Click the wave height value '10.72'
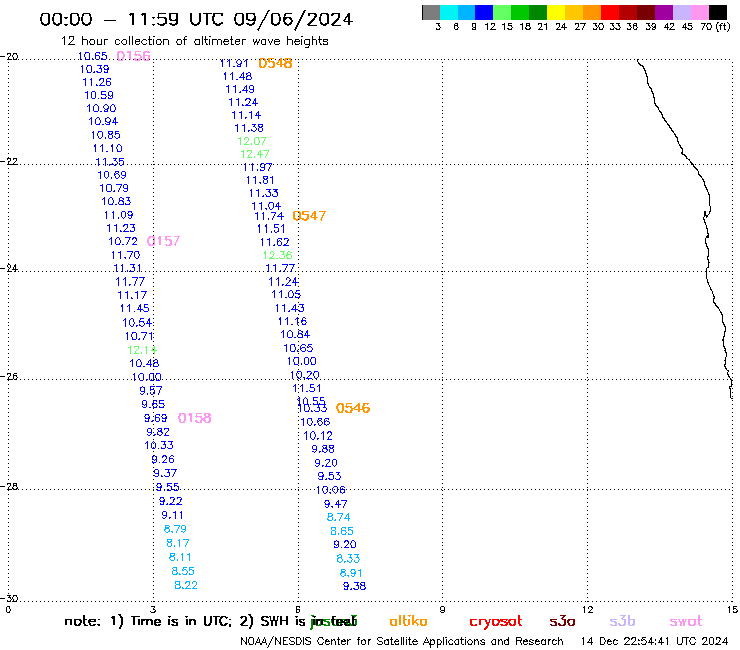The width and height of the screenshot is (740, 650). pyautogui.click(x=123, y=242)
